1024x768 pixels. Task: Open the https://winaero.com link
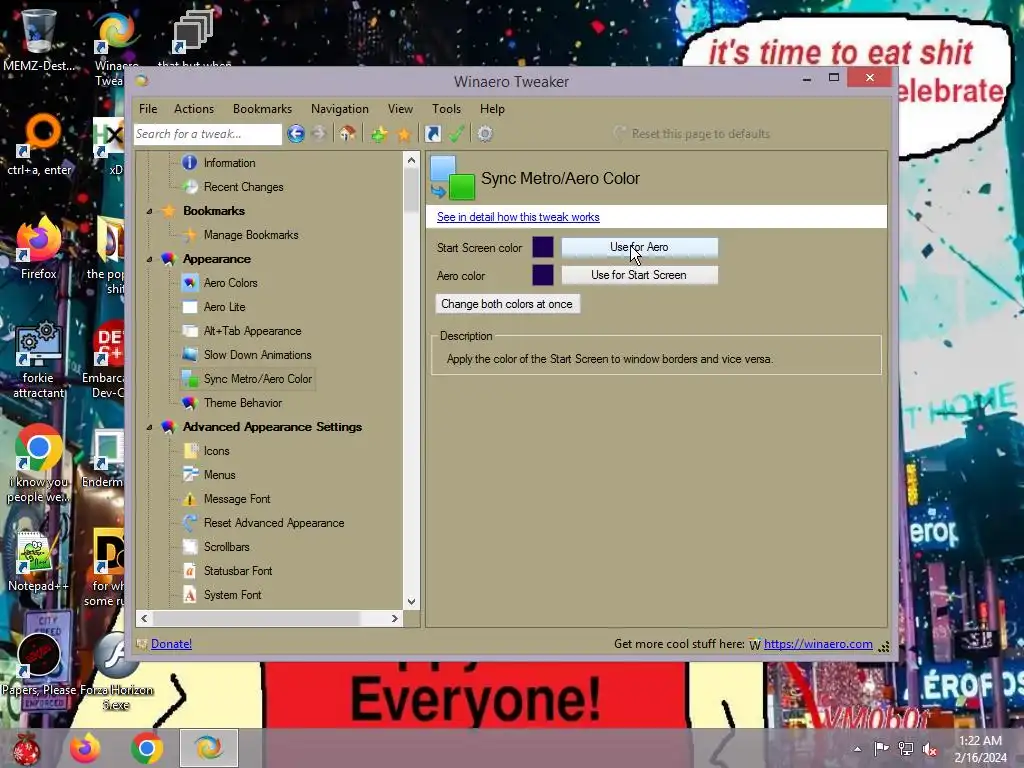(818, 644)
